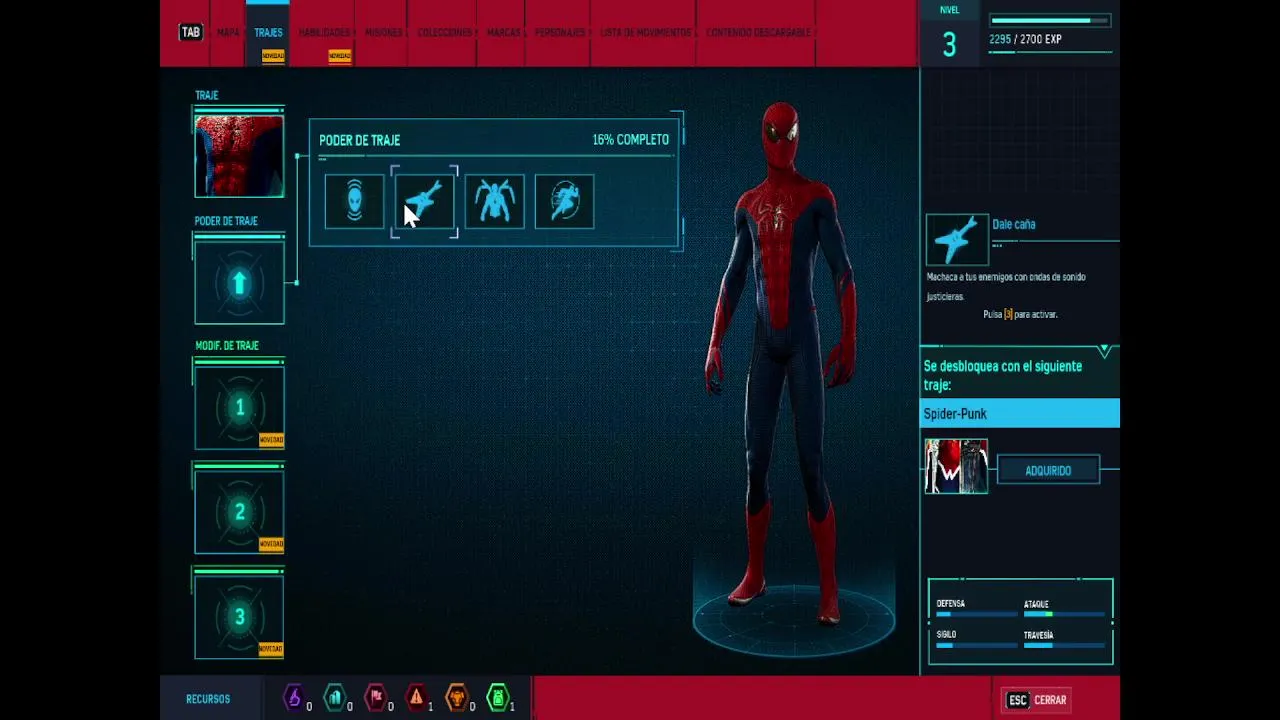Click the 16% Completo text
This screenshot has height=720, width=1280.
[x=630, y=140]
